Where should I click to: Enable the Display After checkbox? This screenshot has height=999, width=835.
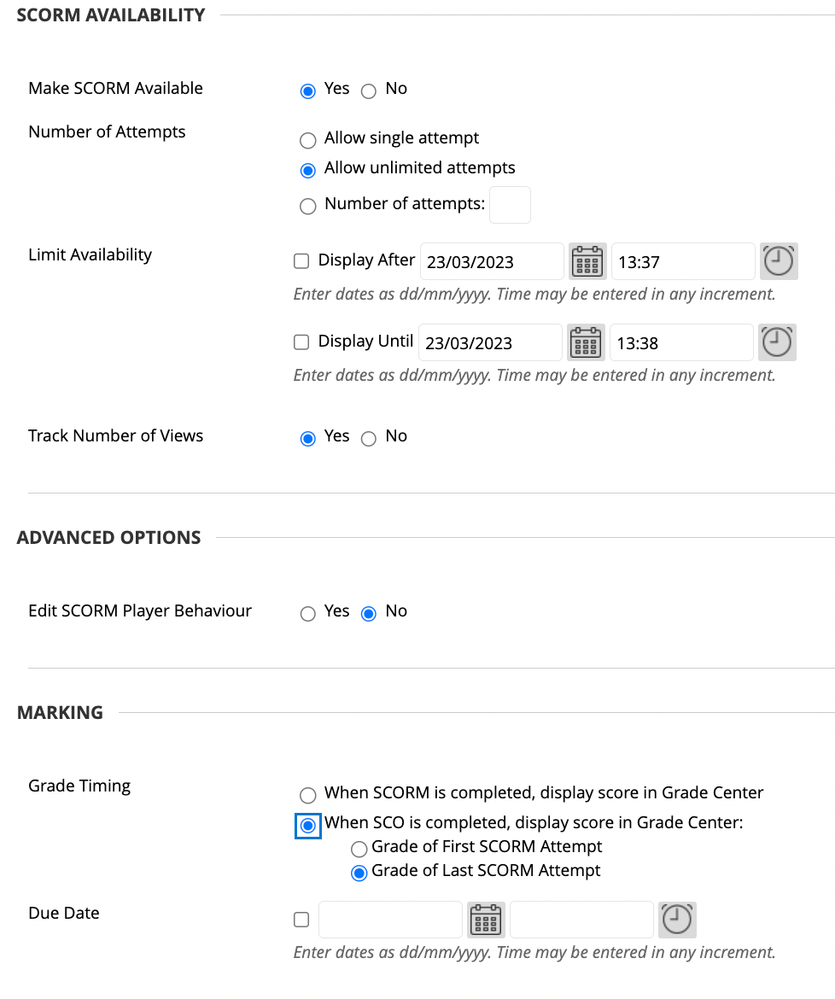coord(301,262)
